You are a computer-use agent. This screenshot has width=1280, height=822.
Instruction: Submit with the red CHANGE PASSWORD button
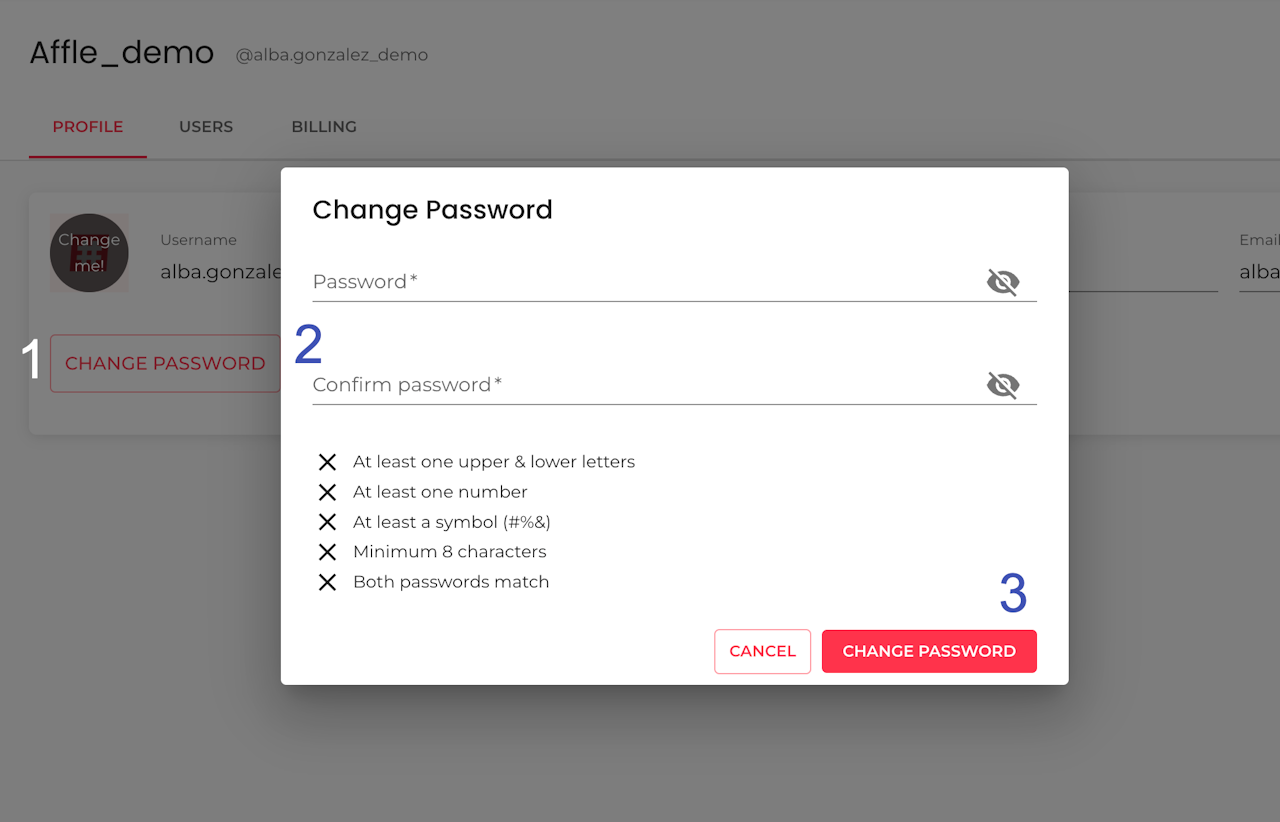point(928,651)
